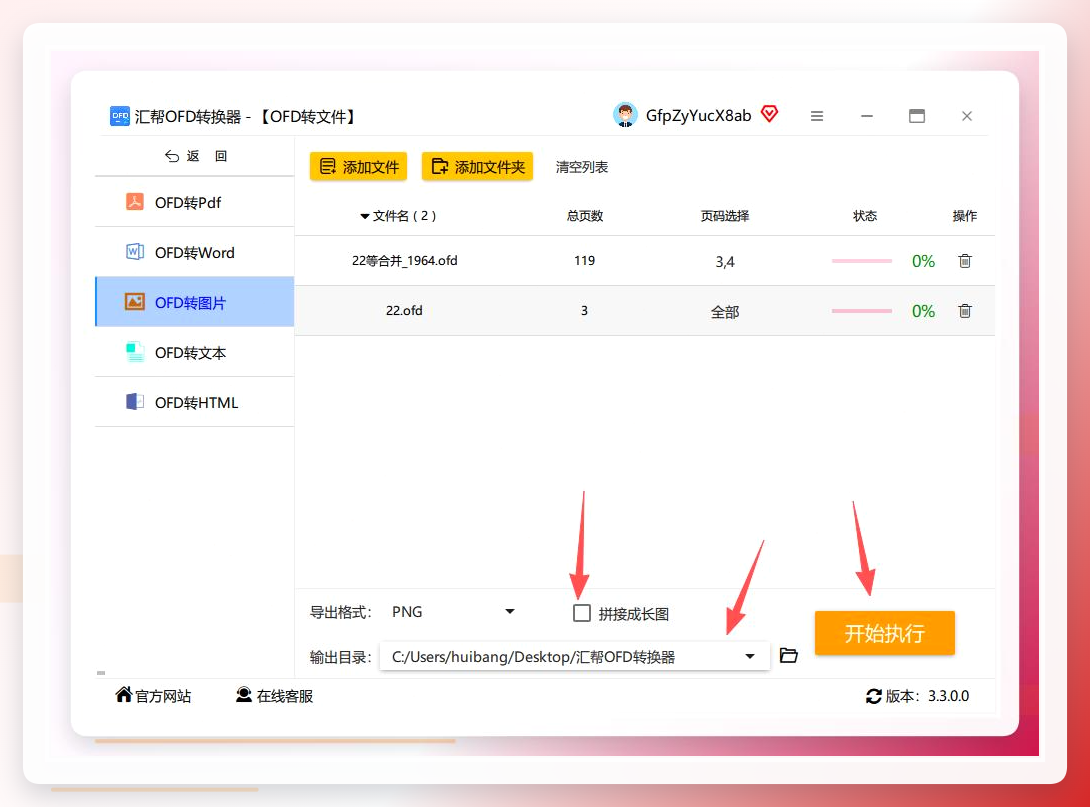Click the OFD app logo icon in title bar
The height and width of the screenshot is (807, 1090).
pos(120,116)
